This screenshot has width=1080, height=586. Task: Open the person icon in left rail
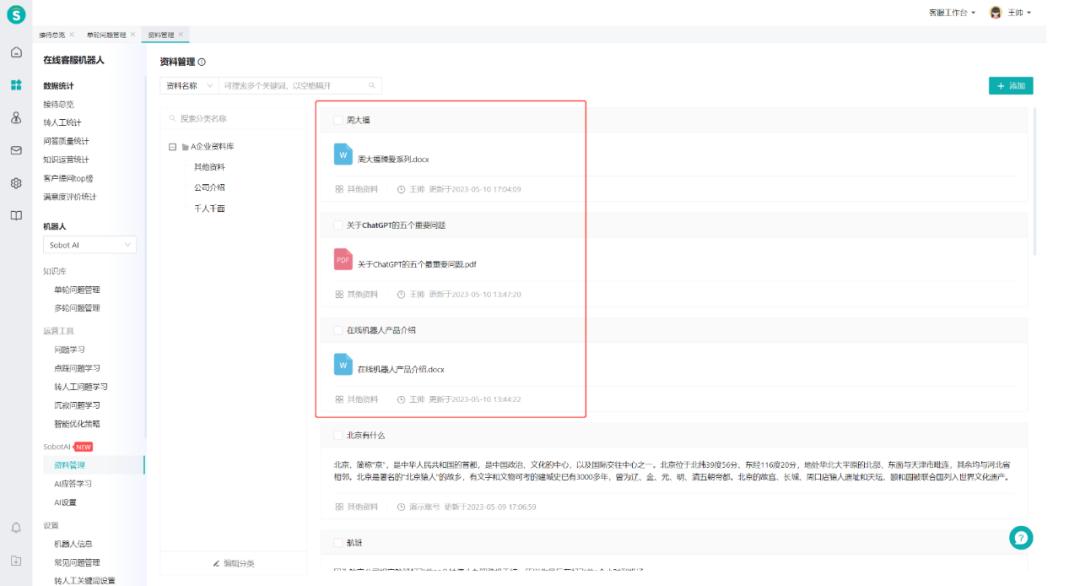click(16, 118)
